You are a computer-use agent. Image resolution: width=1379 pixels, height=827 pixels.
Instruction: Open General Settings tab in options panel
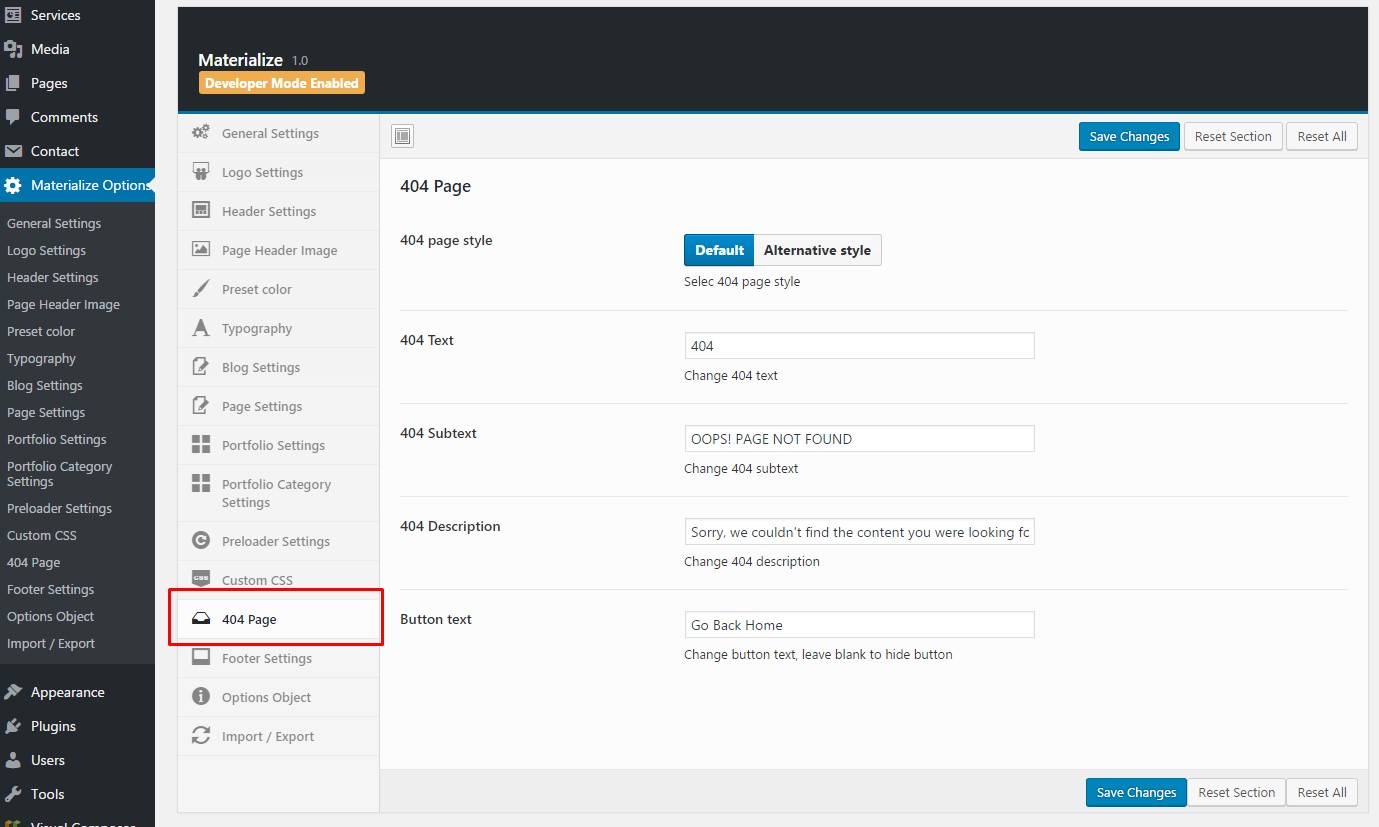click(x=279, y=133)
